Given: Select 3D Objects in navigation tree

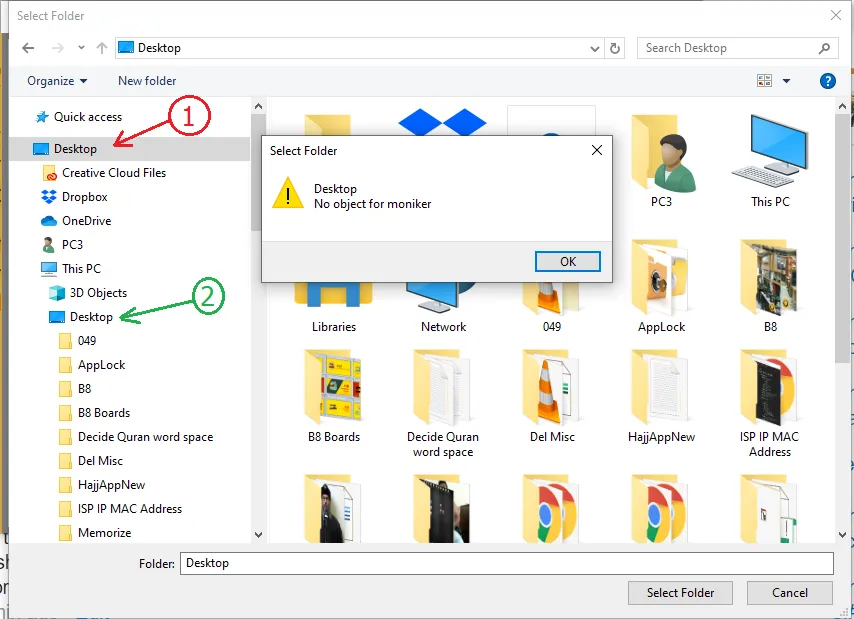Looking at the screenshot, I should point(88,293).
